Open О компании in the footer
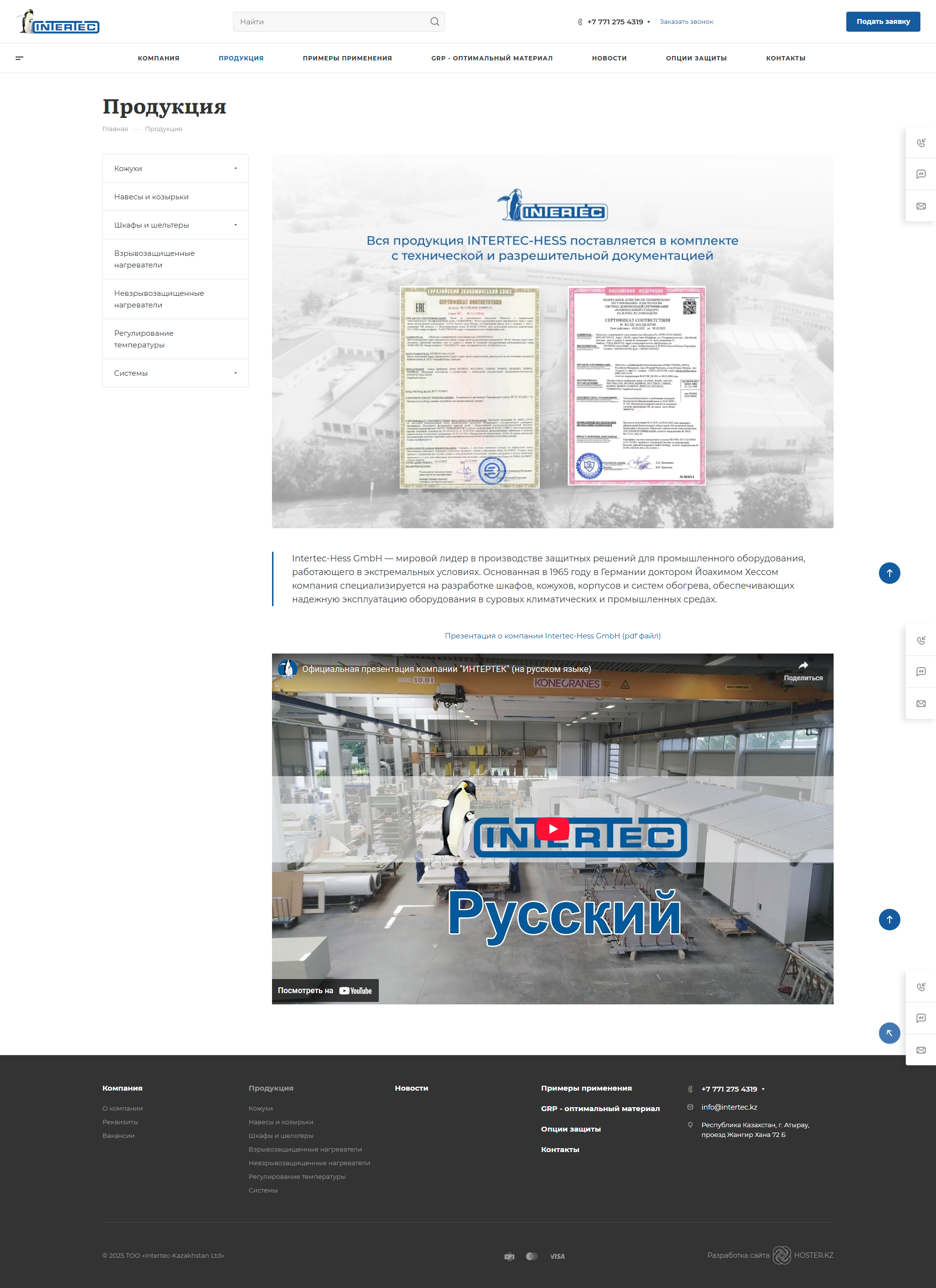This screenshot has height=1288, width=936. (123, 1108)
